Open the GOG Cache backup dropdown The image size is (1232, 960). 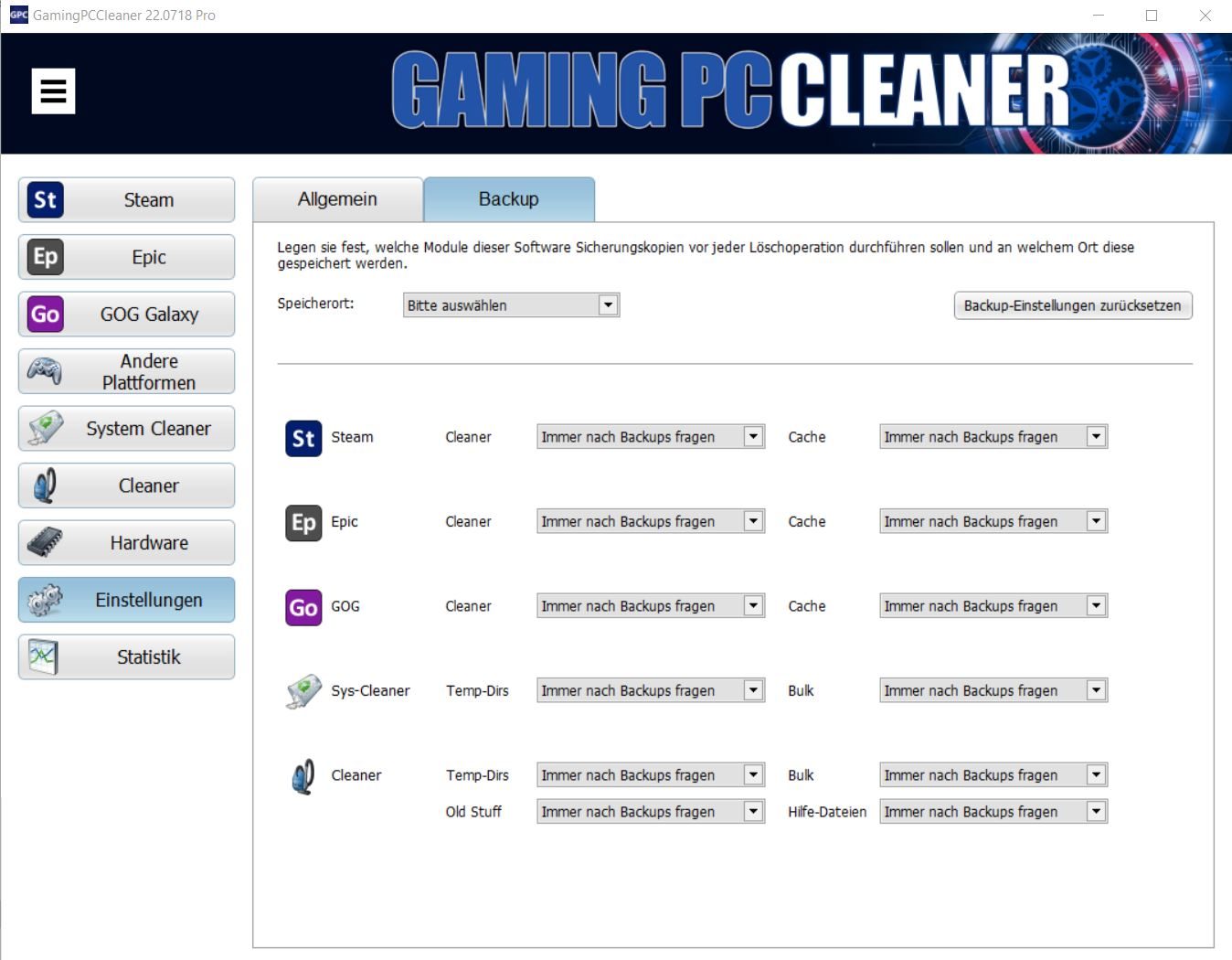coord(993,606)
